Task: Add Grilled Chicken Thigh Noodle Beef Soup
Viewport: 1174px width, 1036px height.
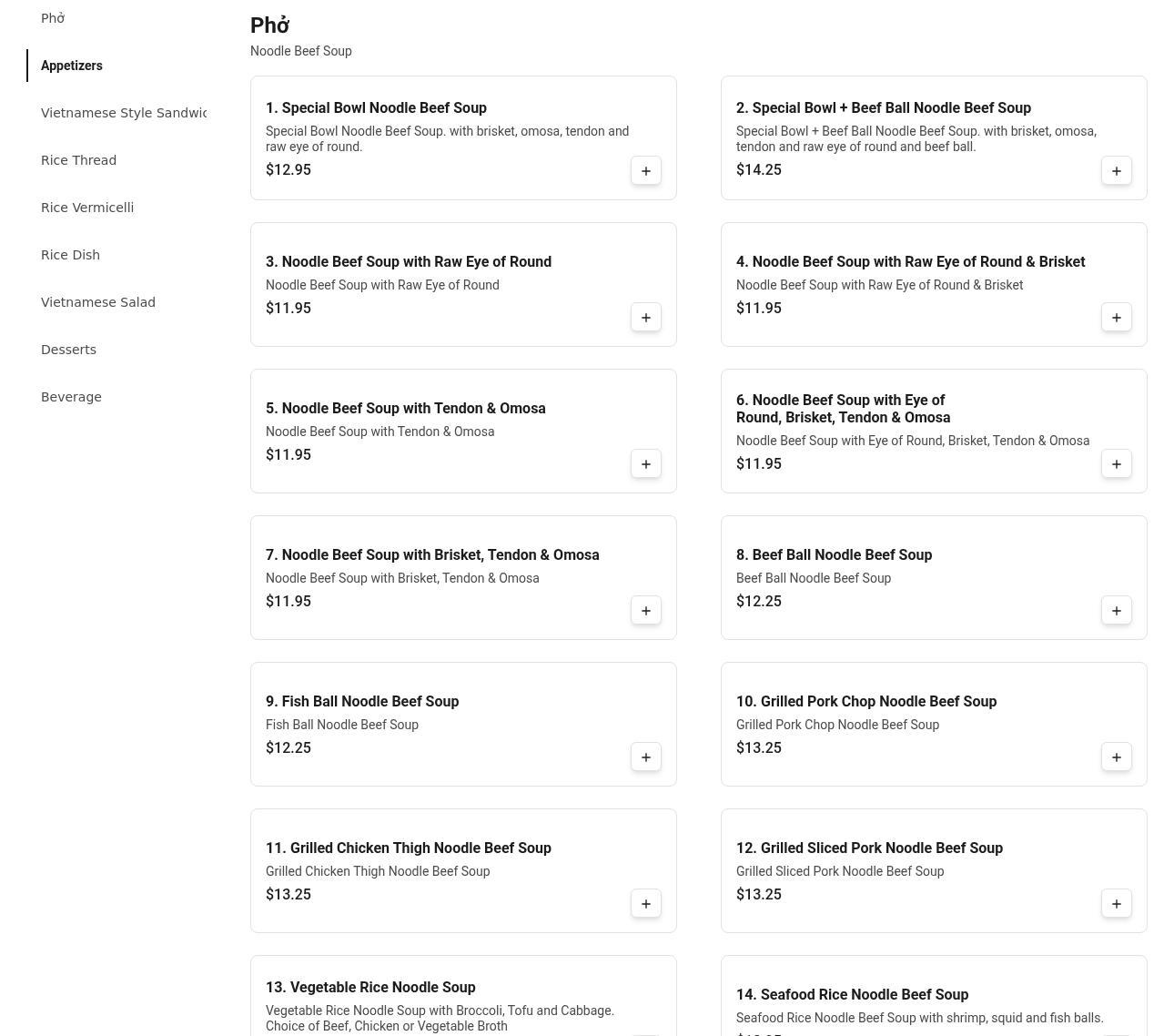Action: pos(646,903)
